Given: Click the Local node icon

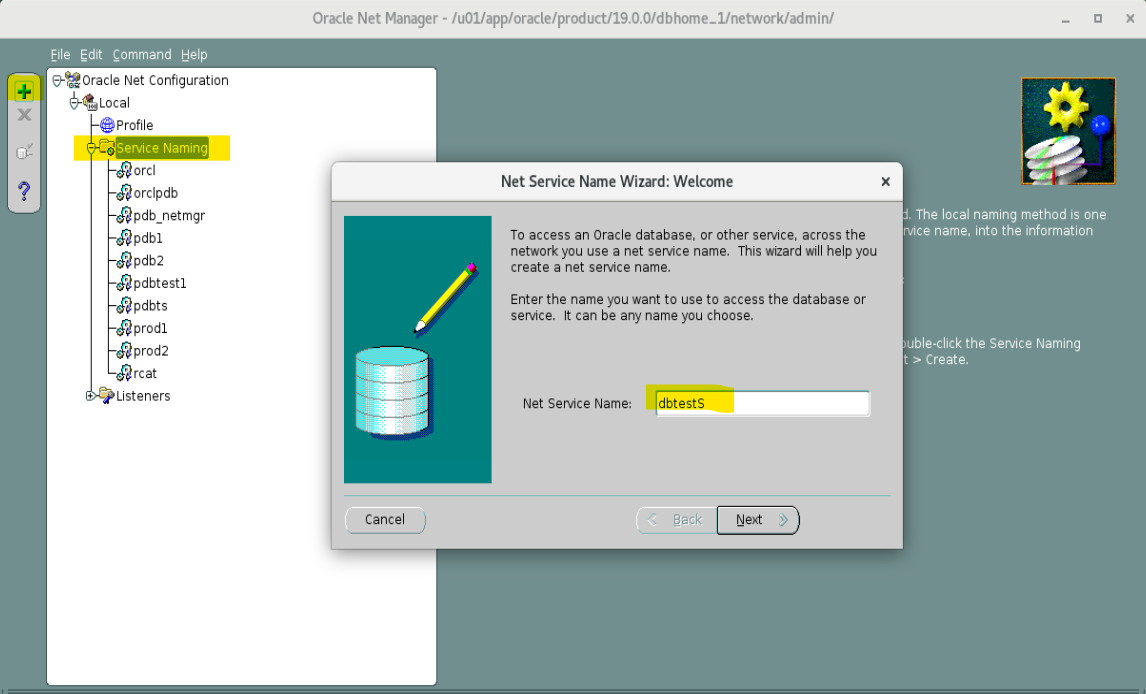Looking at the screenshot, I should 90,102.
